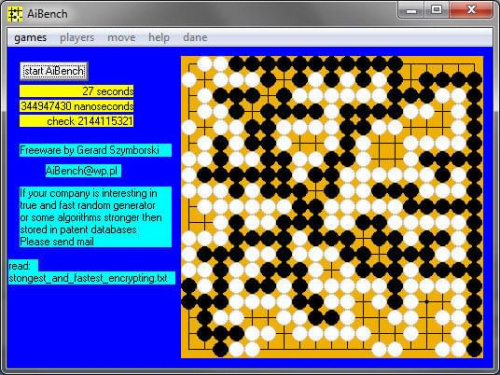Screen dimensions: 500x375
Task: Open the help menu
Action: click(x=159, y=37)
